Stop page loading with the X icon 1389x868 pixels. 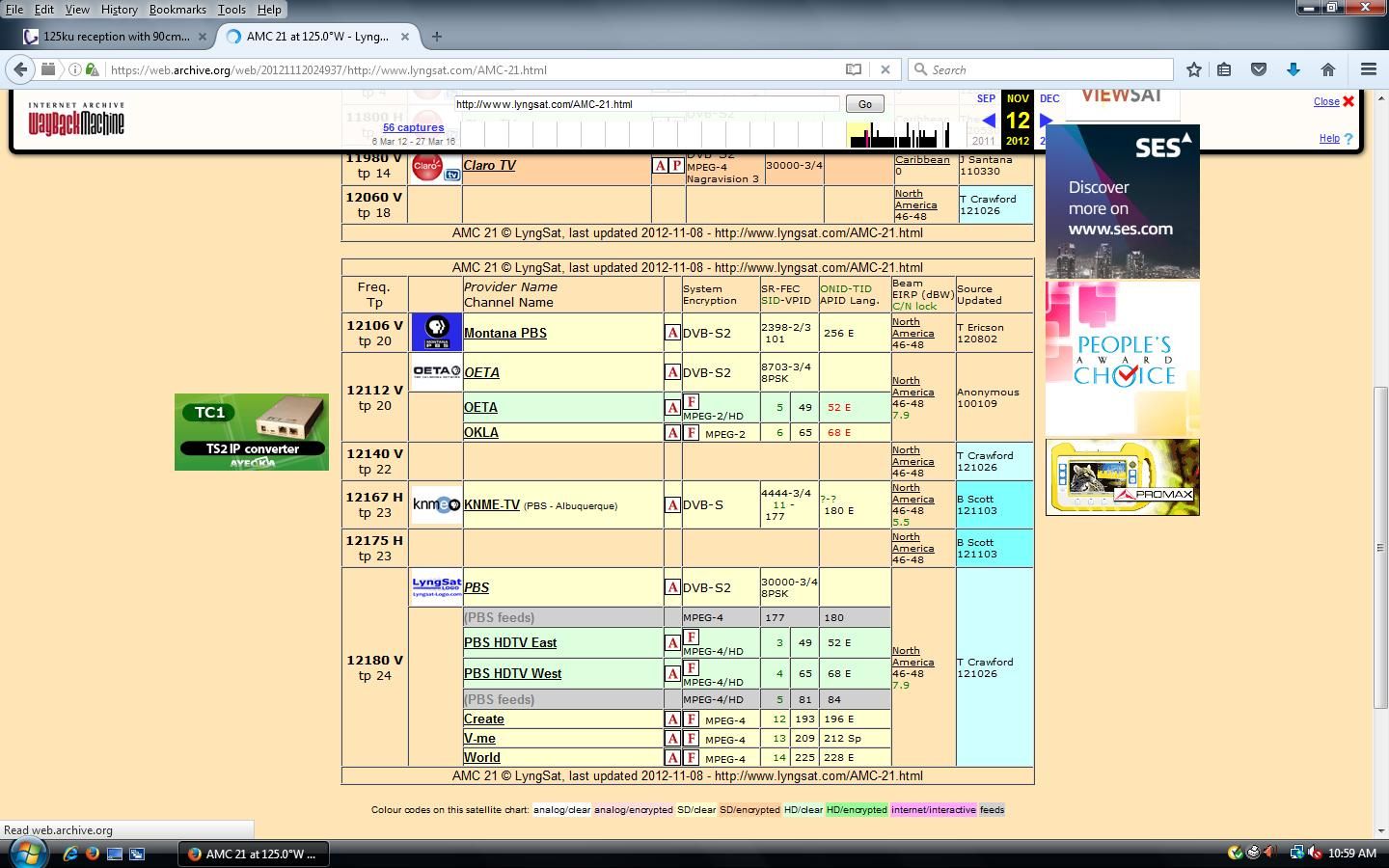point(885,69)
